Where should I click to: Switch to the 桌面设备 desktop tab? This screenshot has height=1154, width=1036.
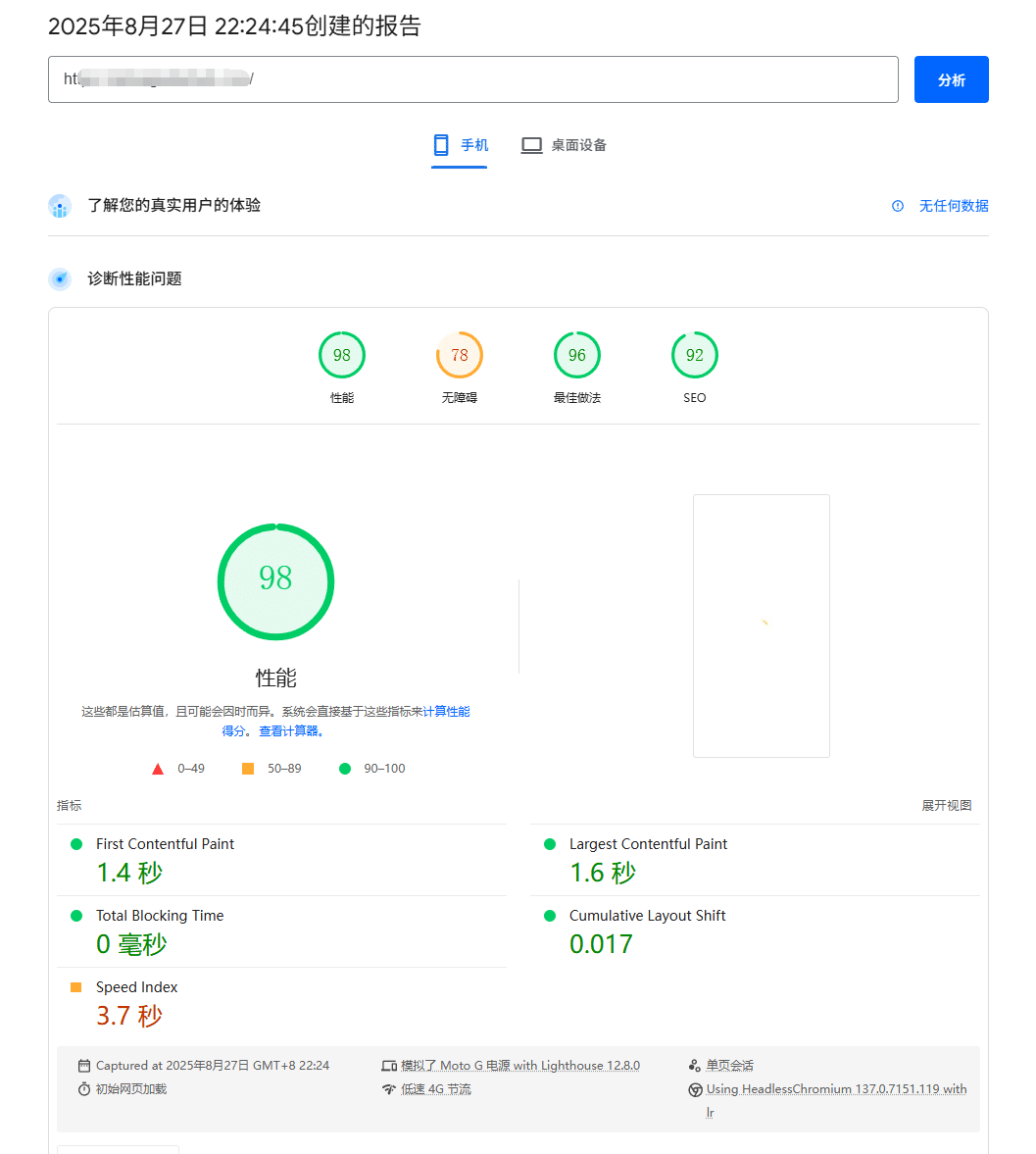pos(564,145)
